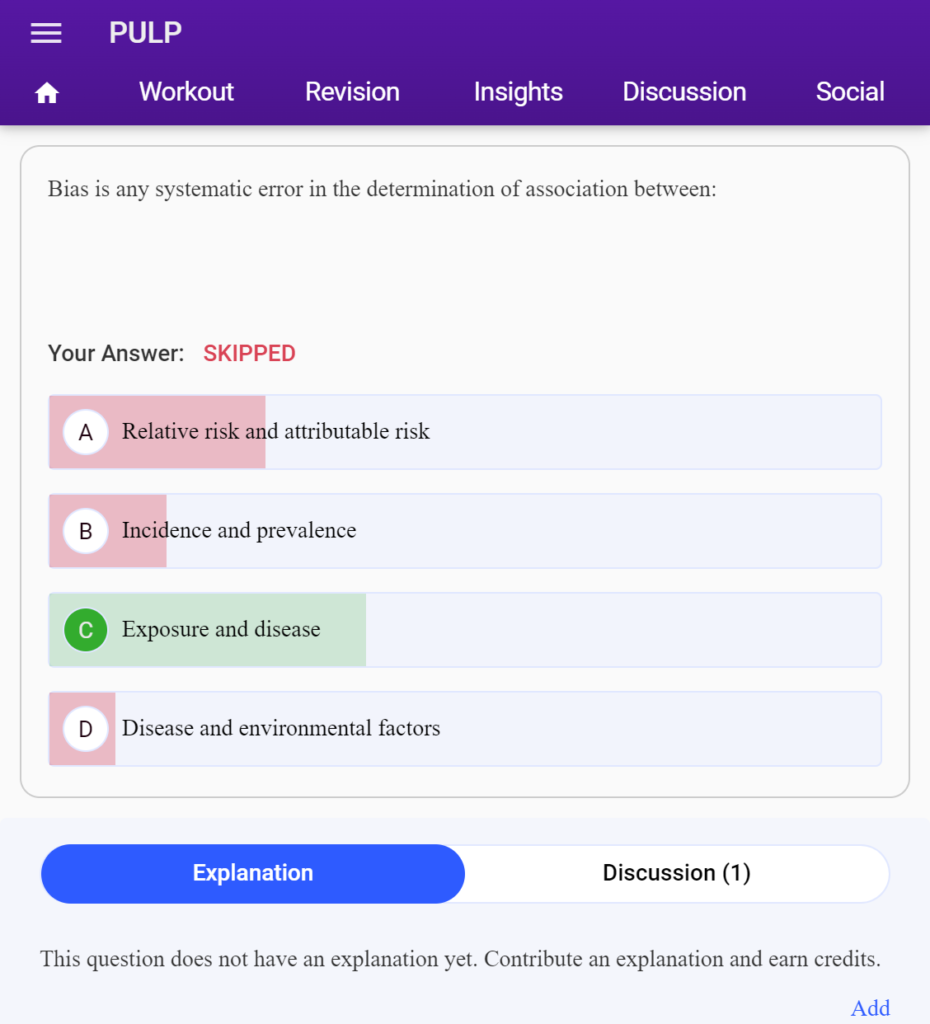
Task: Go to the Social tab
Action: click(850, 92)
